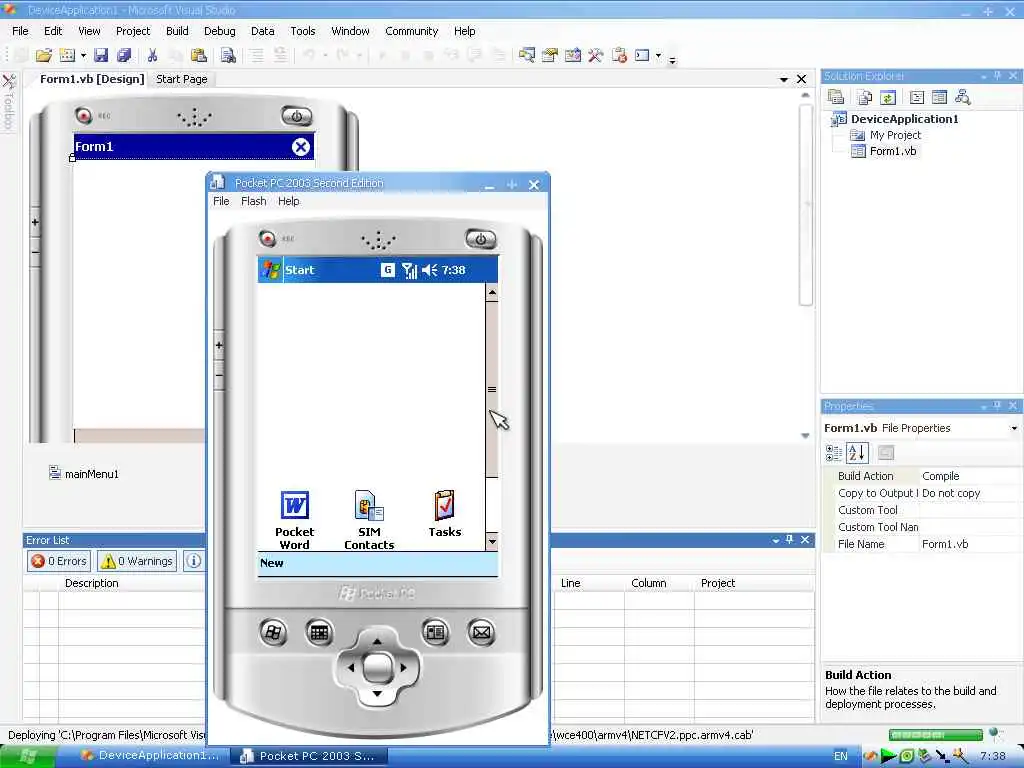Screen dimensions: 1024x768
Task: Open the Form1.vb File Properties object dropdown
Action: (1014, 428)
